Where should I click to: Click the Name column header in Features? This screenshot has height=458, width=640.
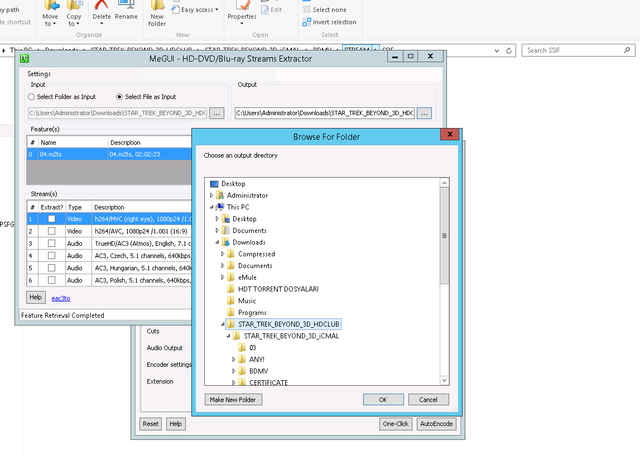point(73,142)
